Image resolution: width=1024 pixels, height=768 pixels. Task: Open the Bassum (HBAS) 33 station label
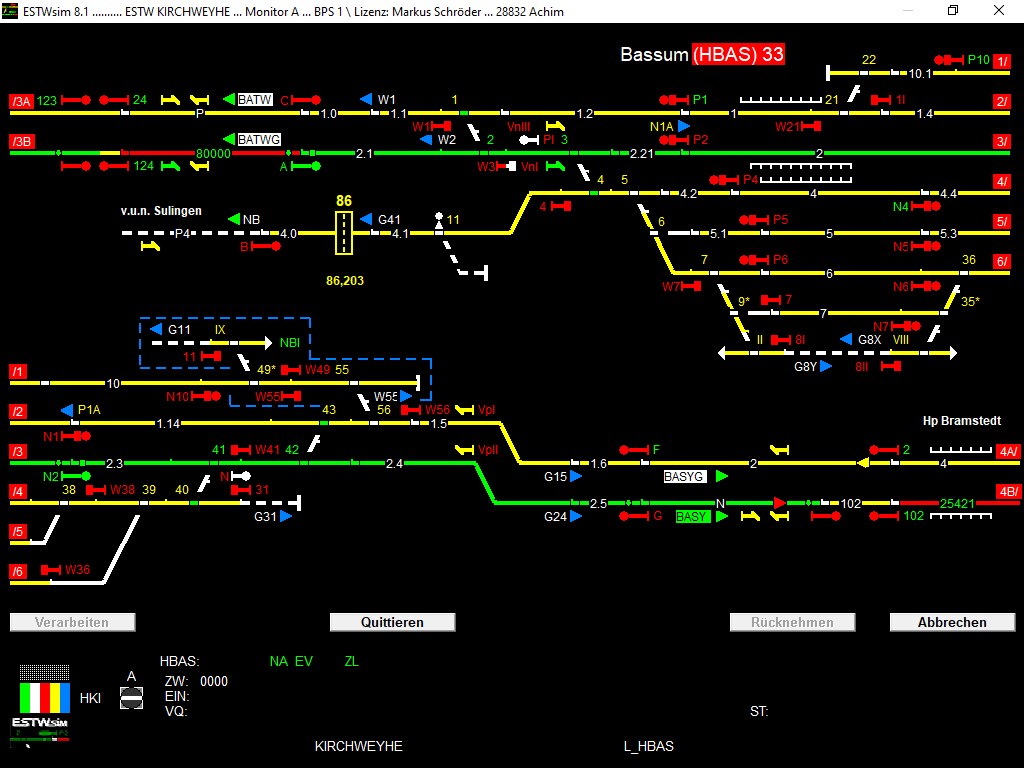point(702,54)
